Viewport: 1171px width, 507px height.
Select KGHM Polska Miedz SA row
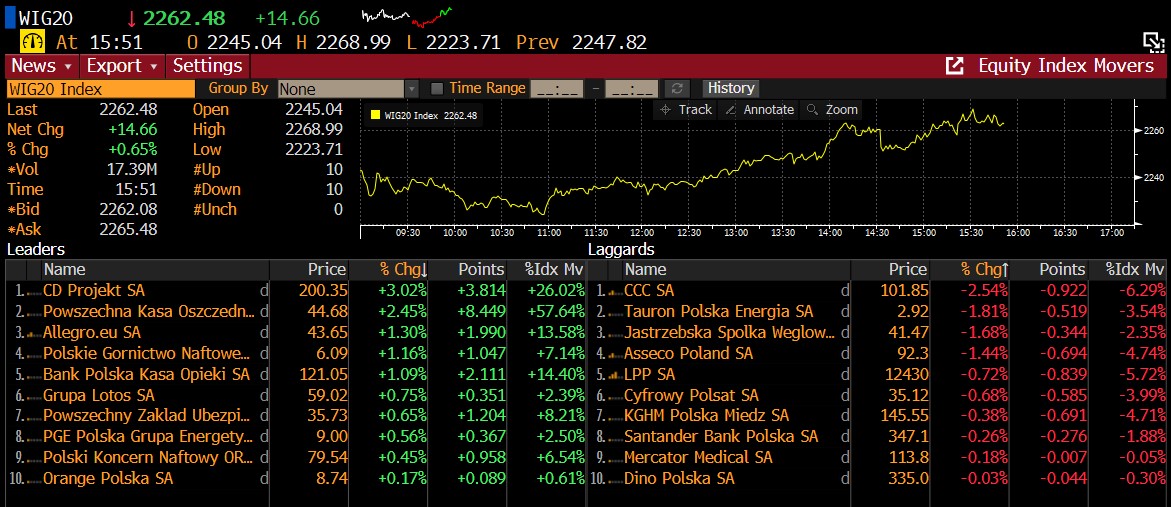878,416
